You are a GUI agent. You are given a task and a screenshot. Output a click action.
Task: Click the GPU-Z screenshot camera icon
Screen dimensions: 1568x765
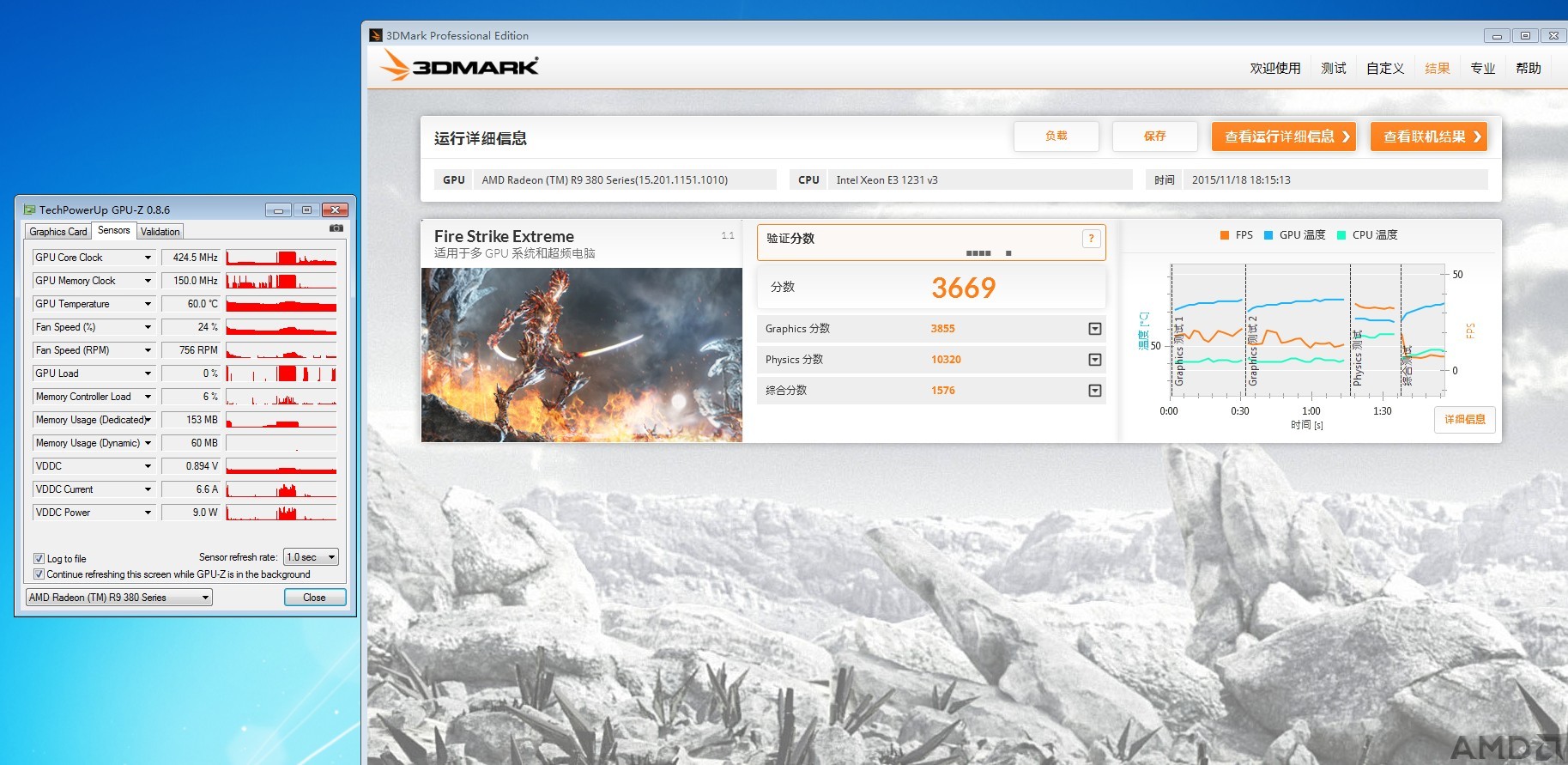pyautogui.click(x=336, y=228)
